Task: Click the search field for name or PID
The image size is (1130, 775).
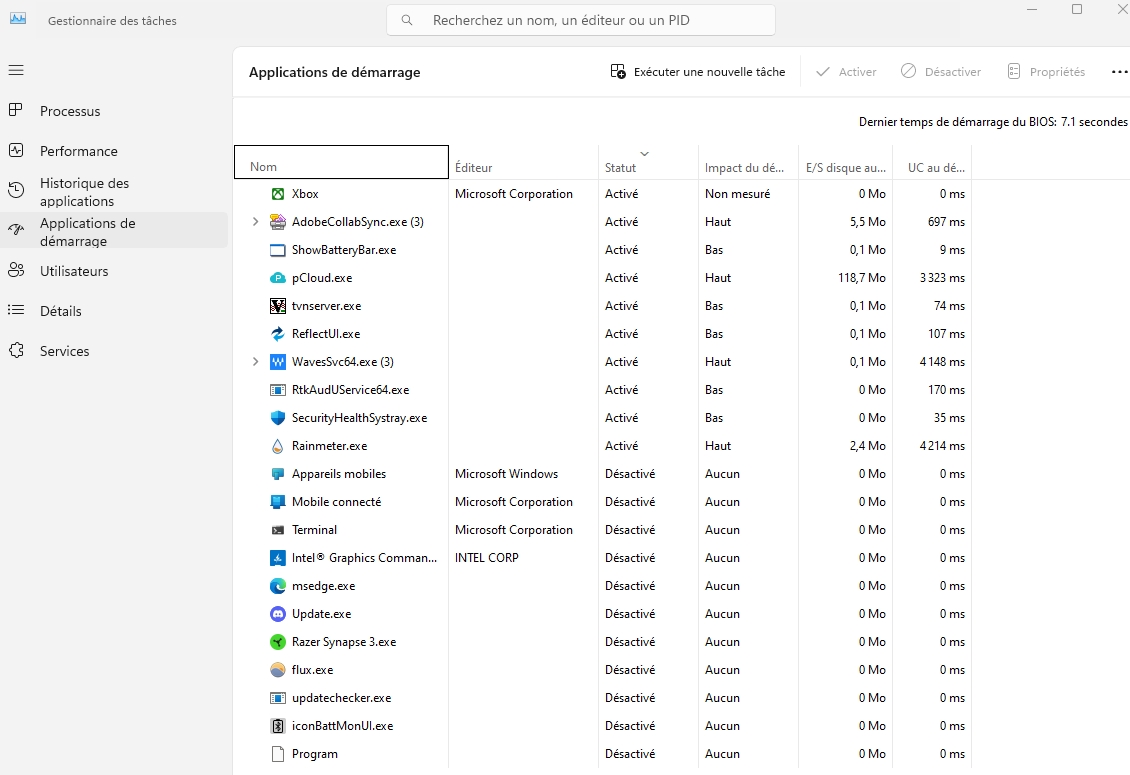Action: [580, 20]
